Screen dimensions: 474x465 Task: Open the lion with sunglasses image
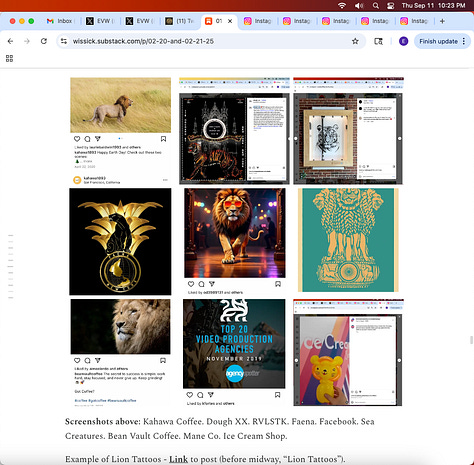235,233
